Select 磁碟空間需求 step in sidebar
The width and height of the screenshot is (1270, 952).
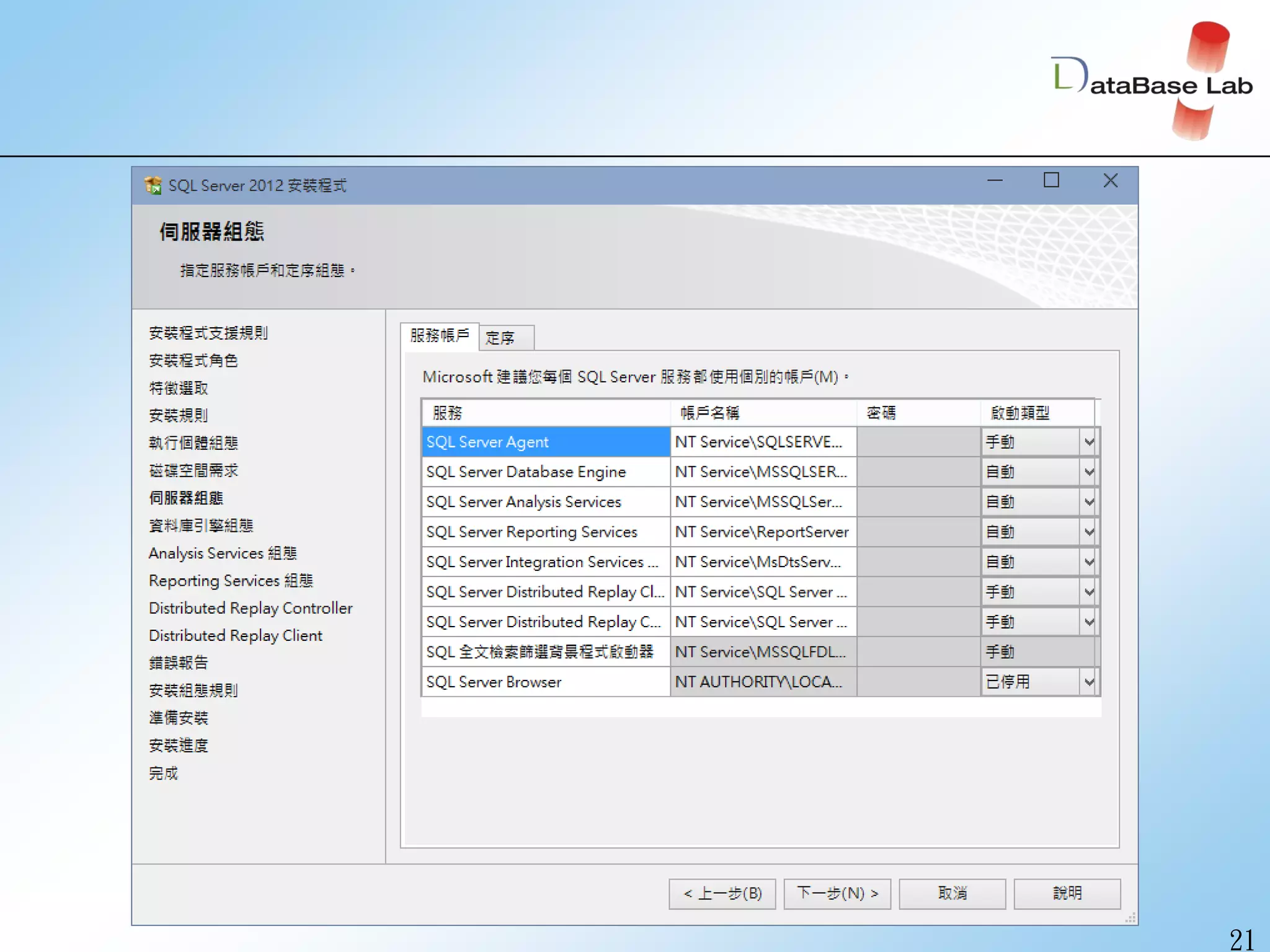click(193, 471)
